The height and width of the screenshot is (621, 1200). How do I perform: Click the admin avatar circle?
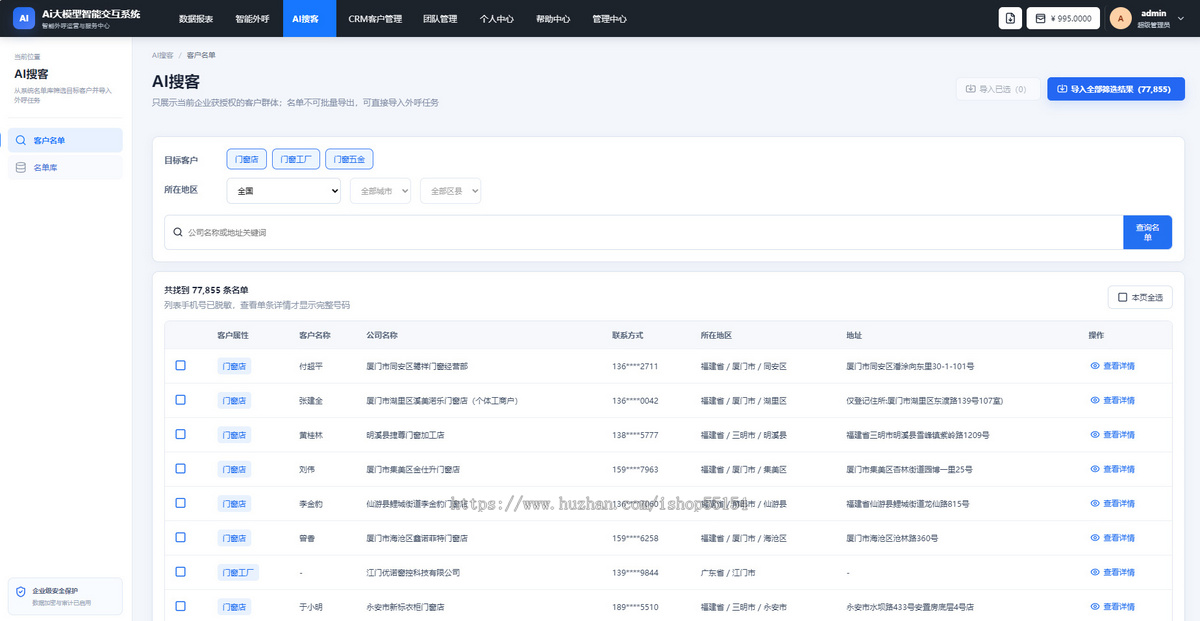click(x=1121, y=18)
